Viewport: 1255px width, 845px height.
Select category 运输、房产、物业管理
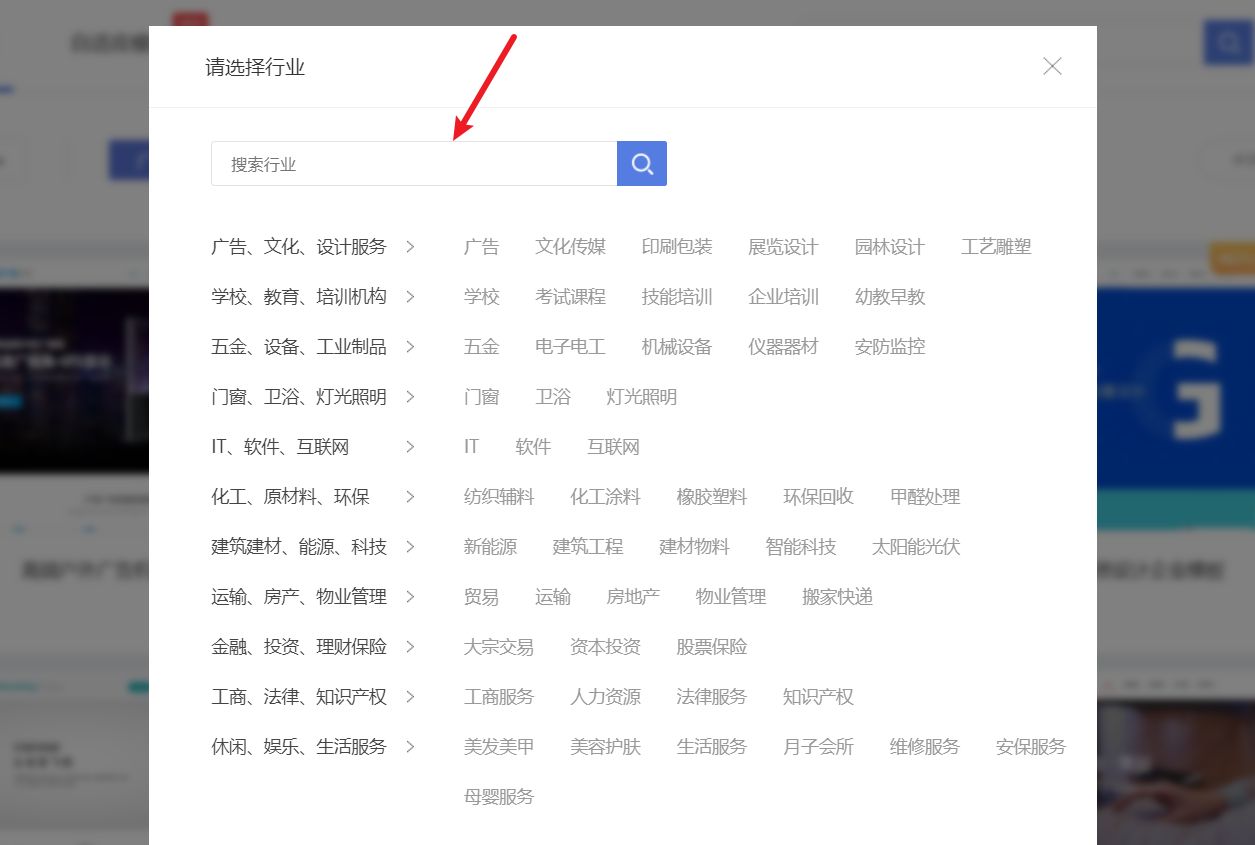pyautogui.click(x=299, y=597)
